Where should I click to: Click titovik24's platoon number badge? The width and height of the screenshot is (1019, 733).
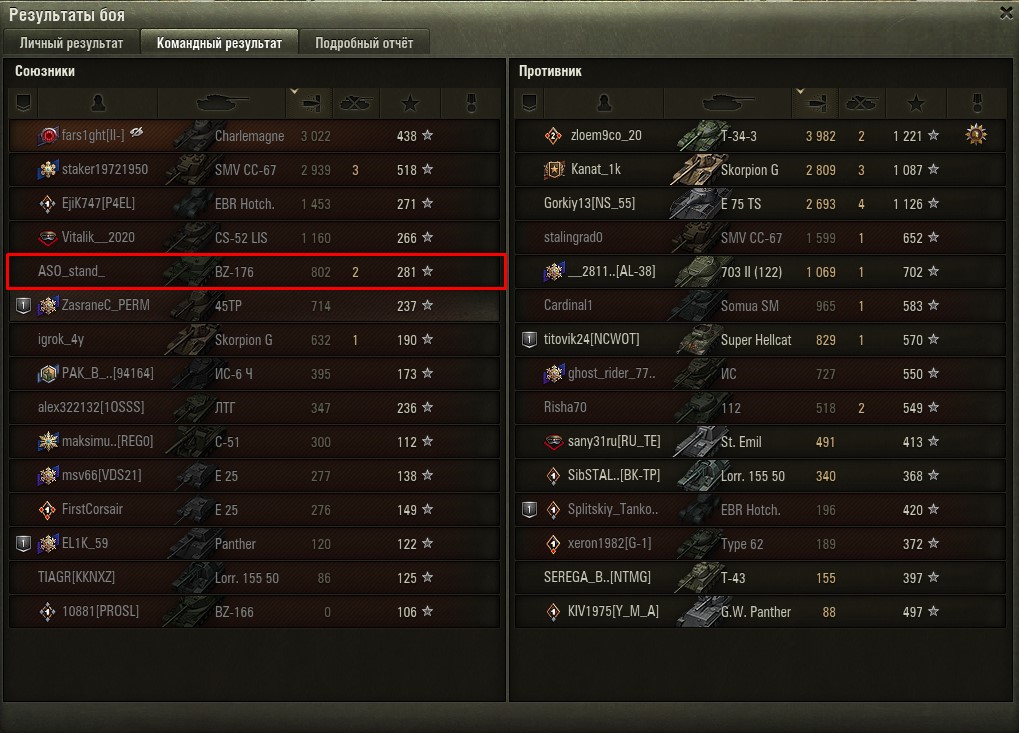click(x=529, y=339)
